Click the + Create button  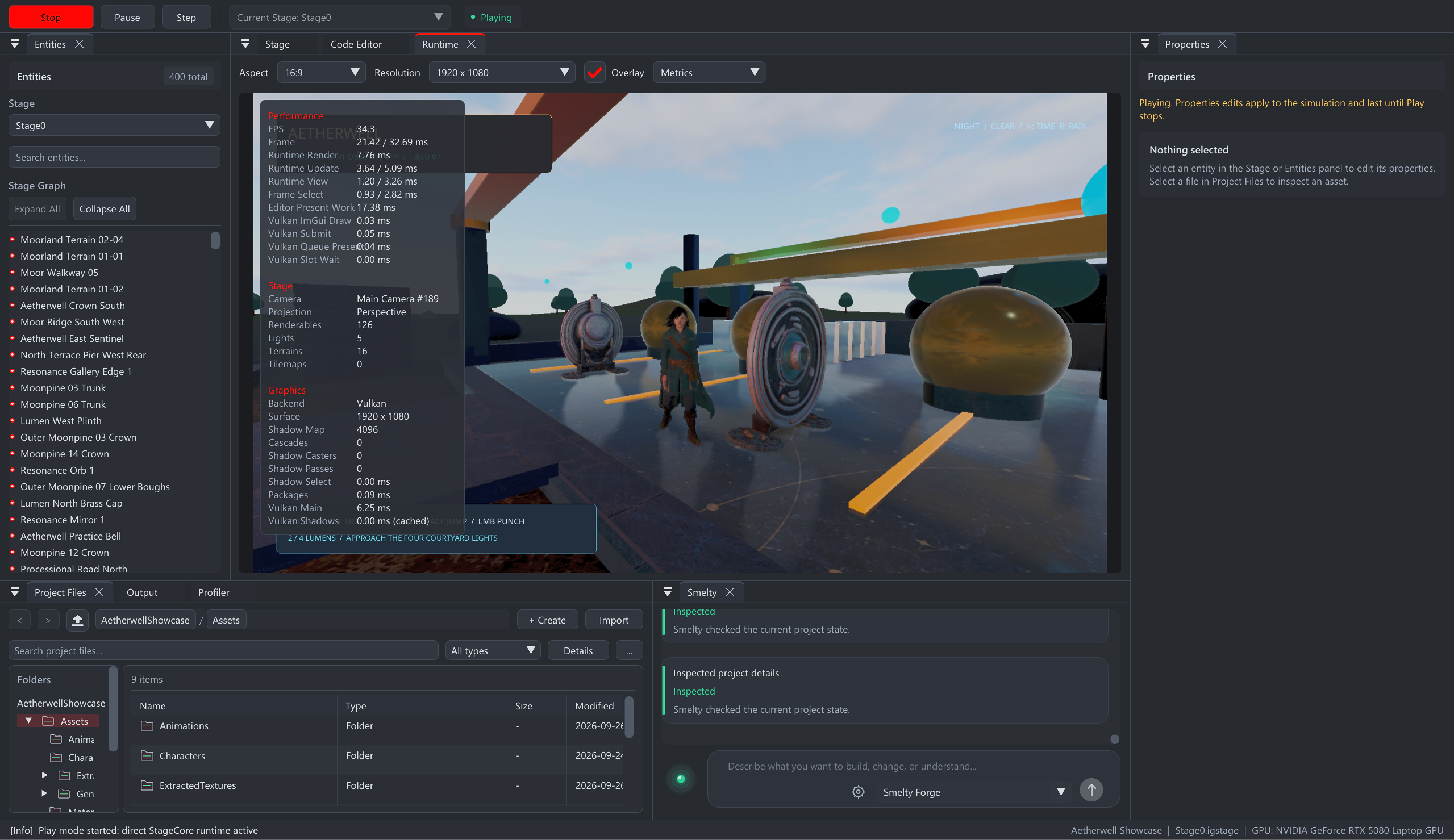click(548, 620)
